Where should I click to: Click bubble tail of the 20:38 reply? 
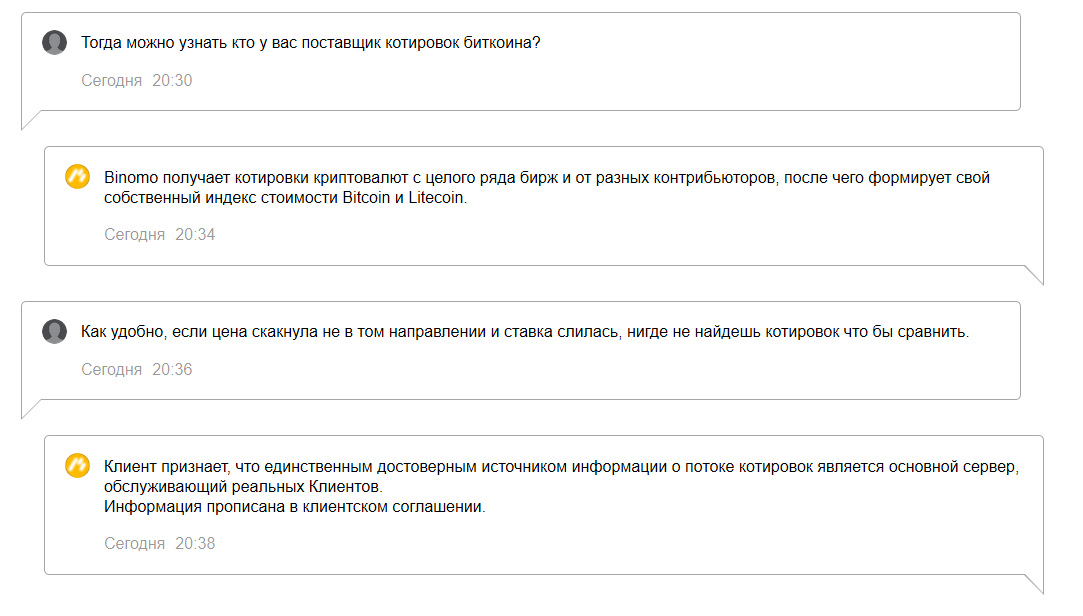click(x=1034, y=584)
